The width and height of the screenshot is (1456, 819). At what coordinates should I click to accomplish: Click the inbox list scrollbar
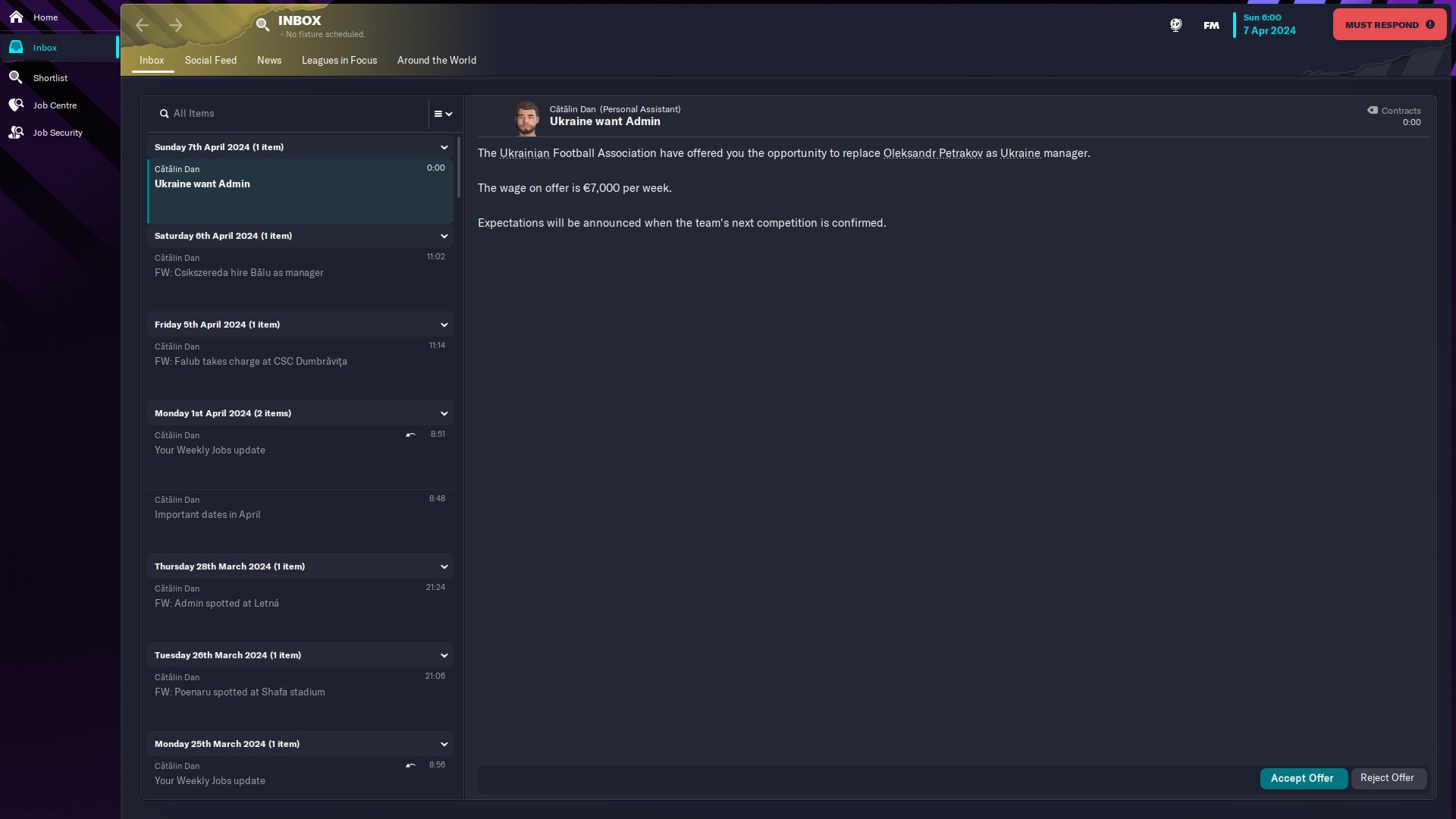[x=458, y=167]
